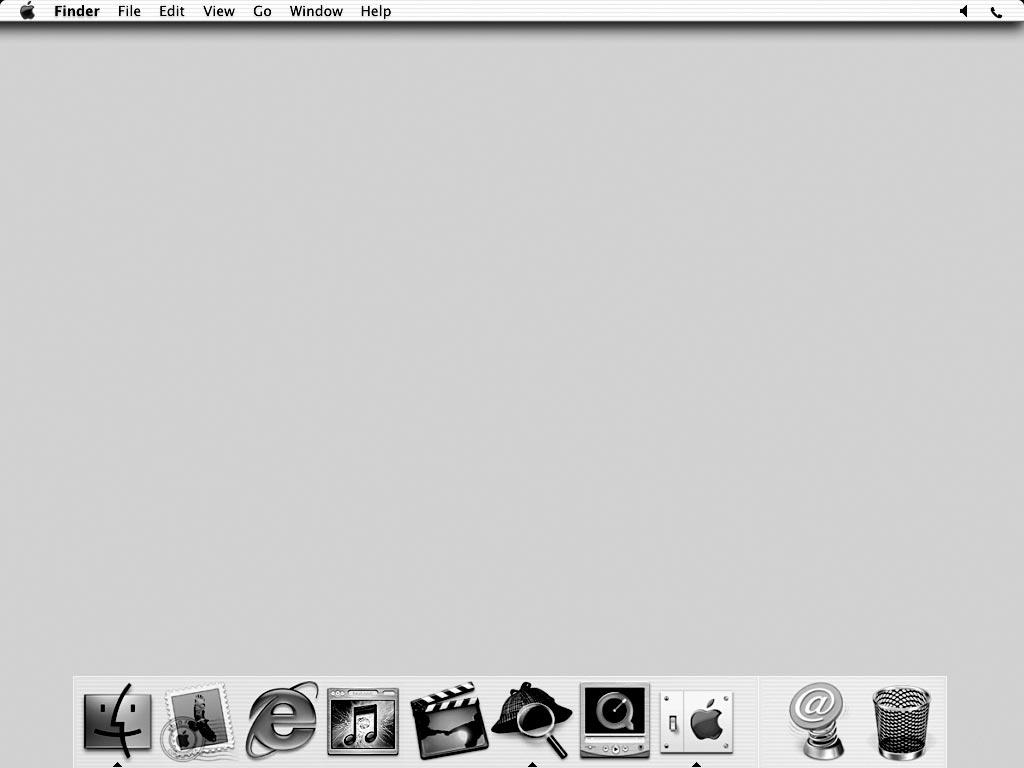The width and height of the screenshot is (1024, 768).
Task: Open the Trash in the Dock
Action: (901, 722)
